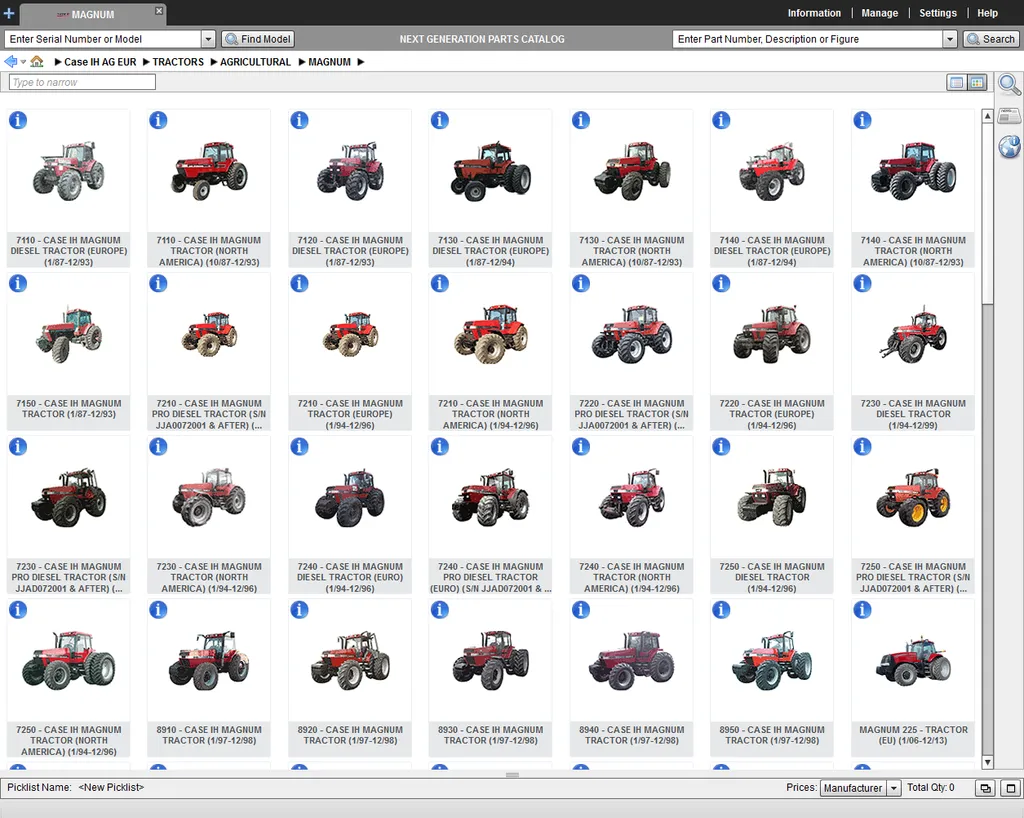Expand the arrow before MAGNUM breadcrumb
Image resolution: width=1024 pixels, height=818 pixels.
coord(302,62)
